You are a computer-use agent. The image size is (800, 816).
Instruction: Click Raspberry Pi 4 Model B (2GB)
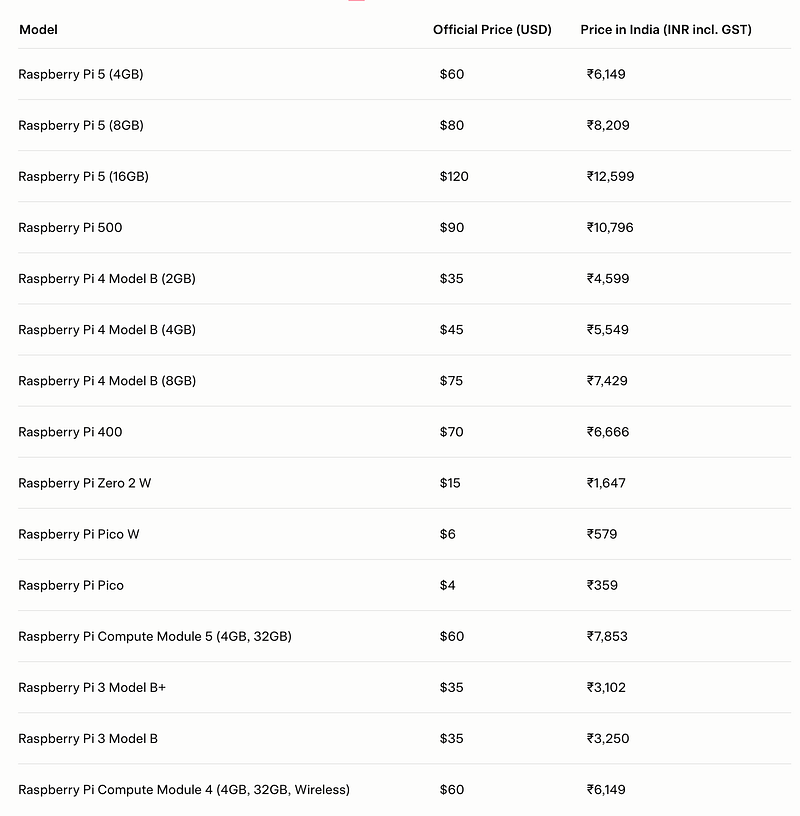tap(107, 278)
